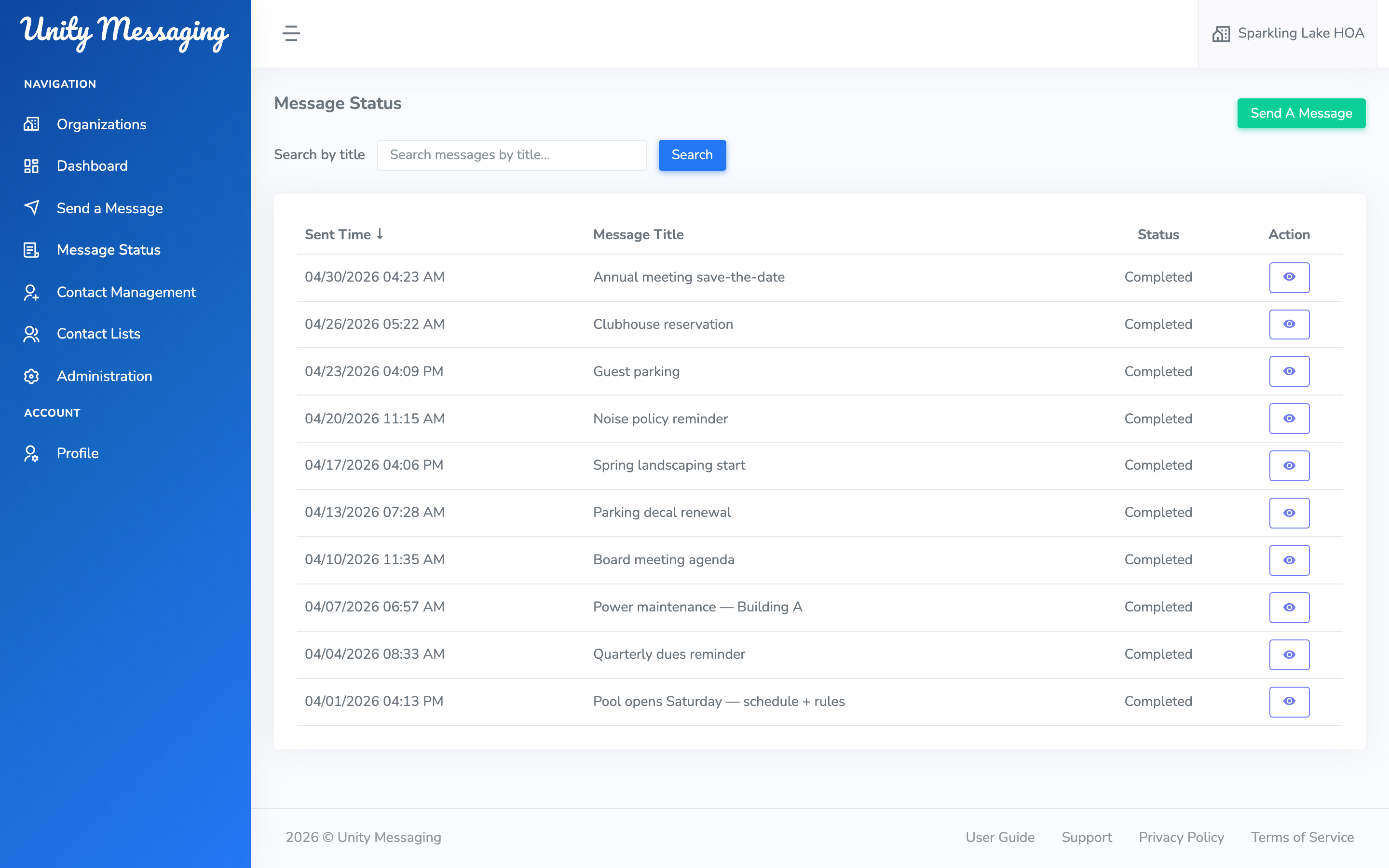Open the User Guide footer link
1389x868 pixels.
1000,837
